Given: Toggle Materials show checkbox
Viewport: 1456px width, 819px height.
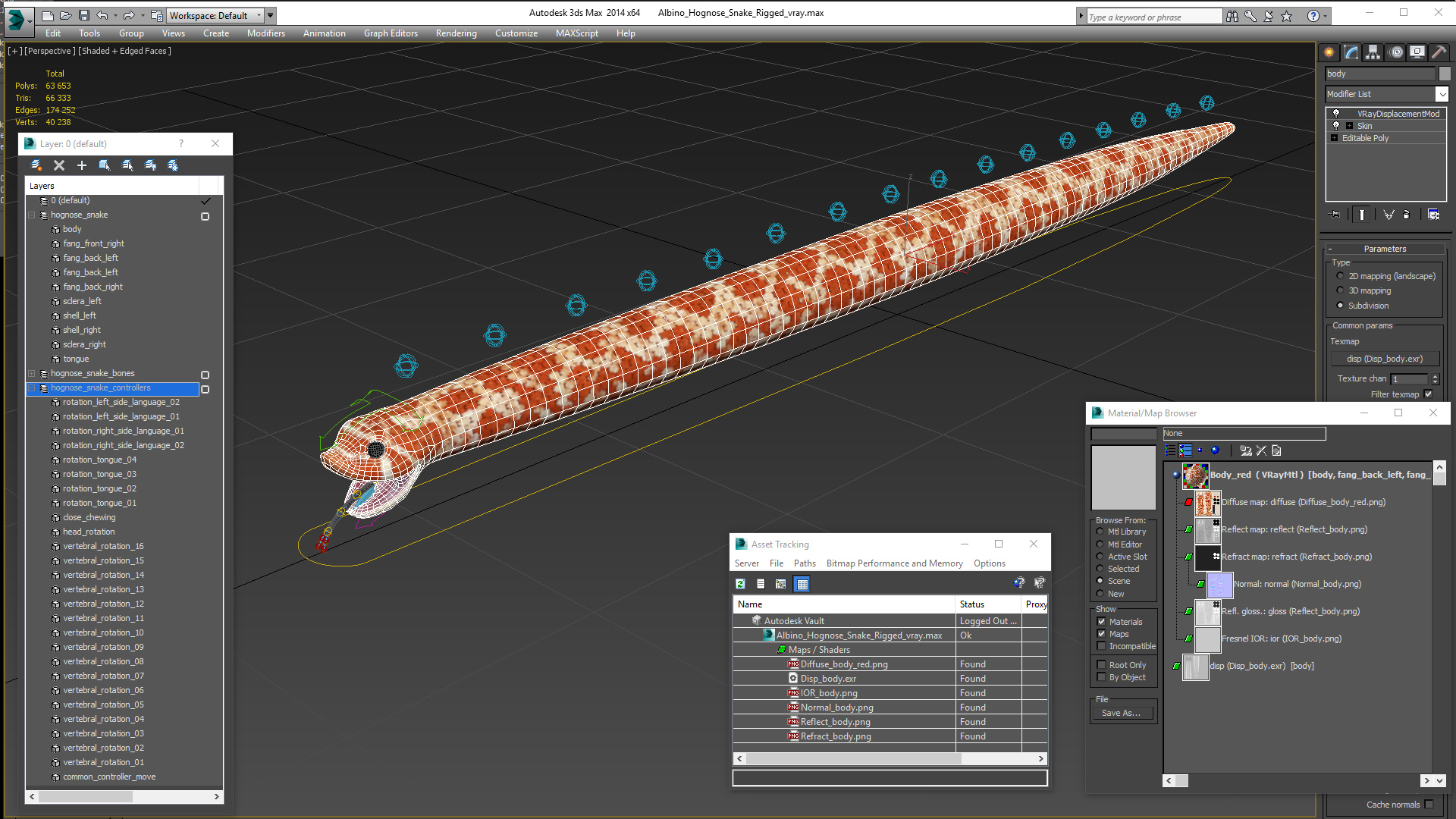Looking at the screenshot, I should pos(1102,622).
